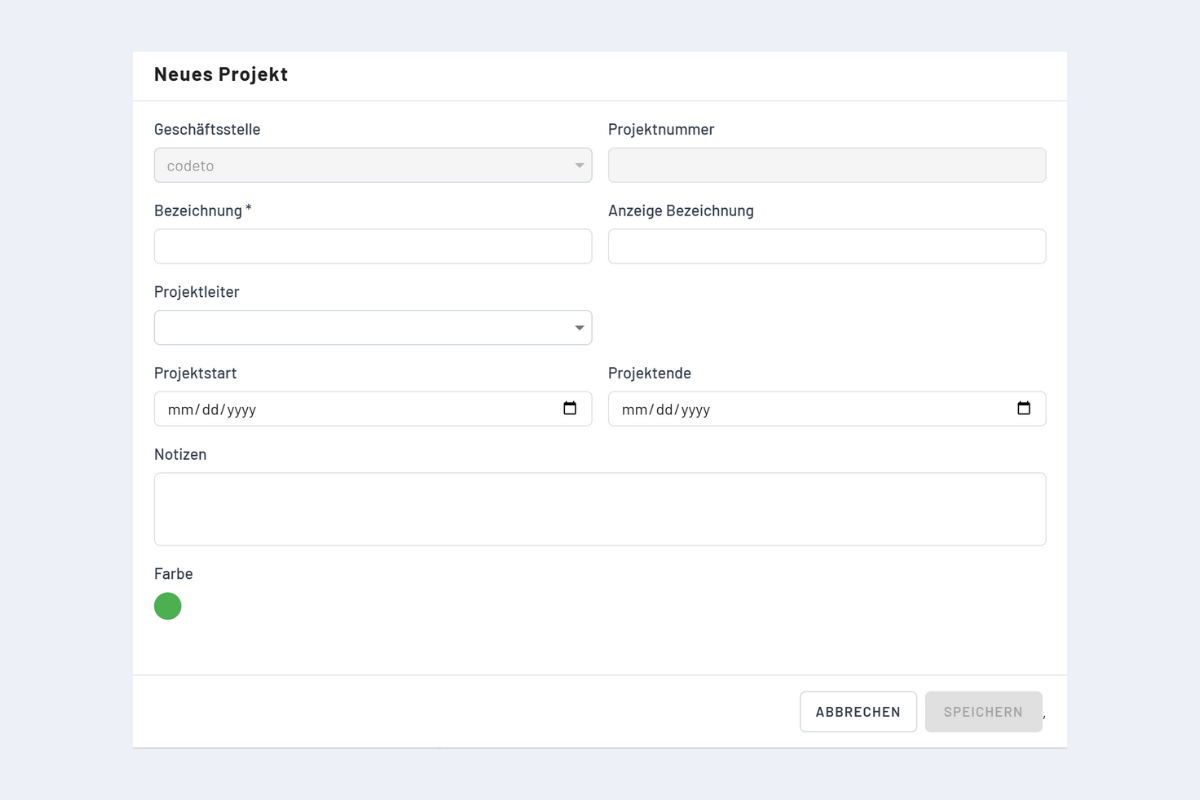
Task: Open the Projektleiter combo box
Action: pos(370,327)
